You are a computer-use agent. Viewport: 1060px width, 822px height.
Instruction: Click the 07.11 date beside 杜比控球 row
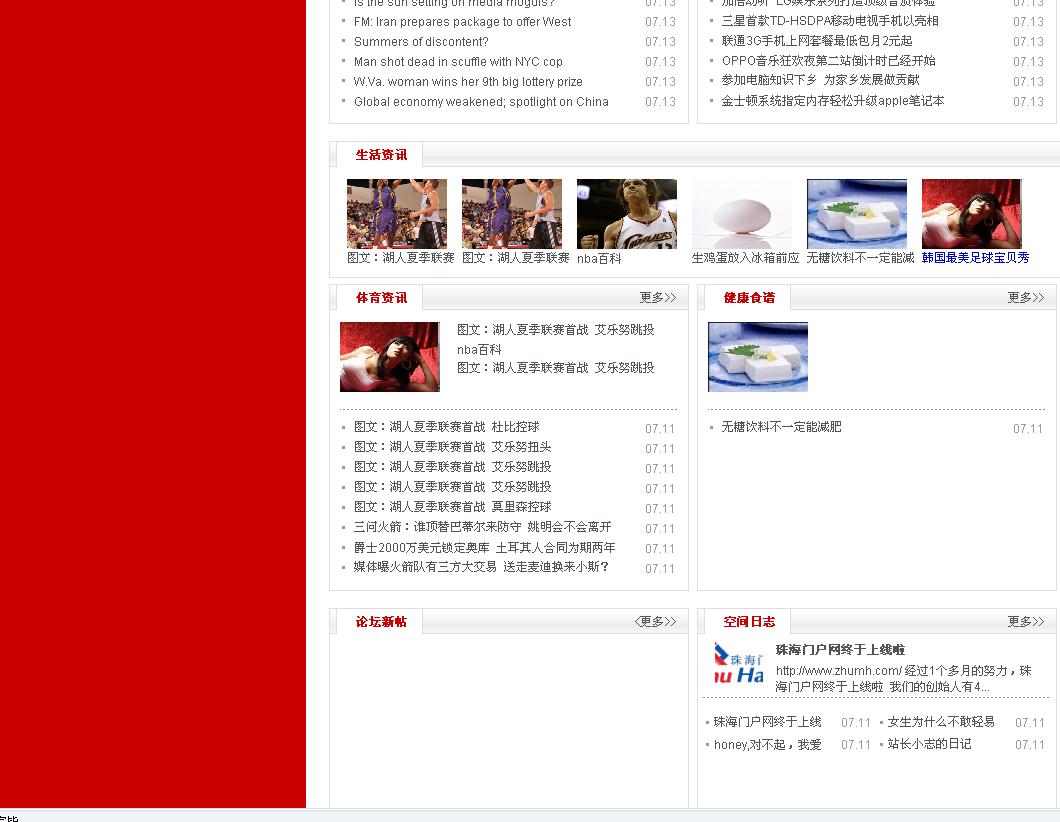(x=660, y=429)
